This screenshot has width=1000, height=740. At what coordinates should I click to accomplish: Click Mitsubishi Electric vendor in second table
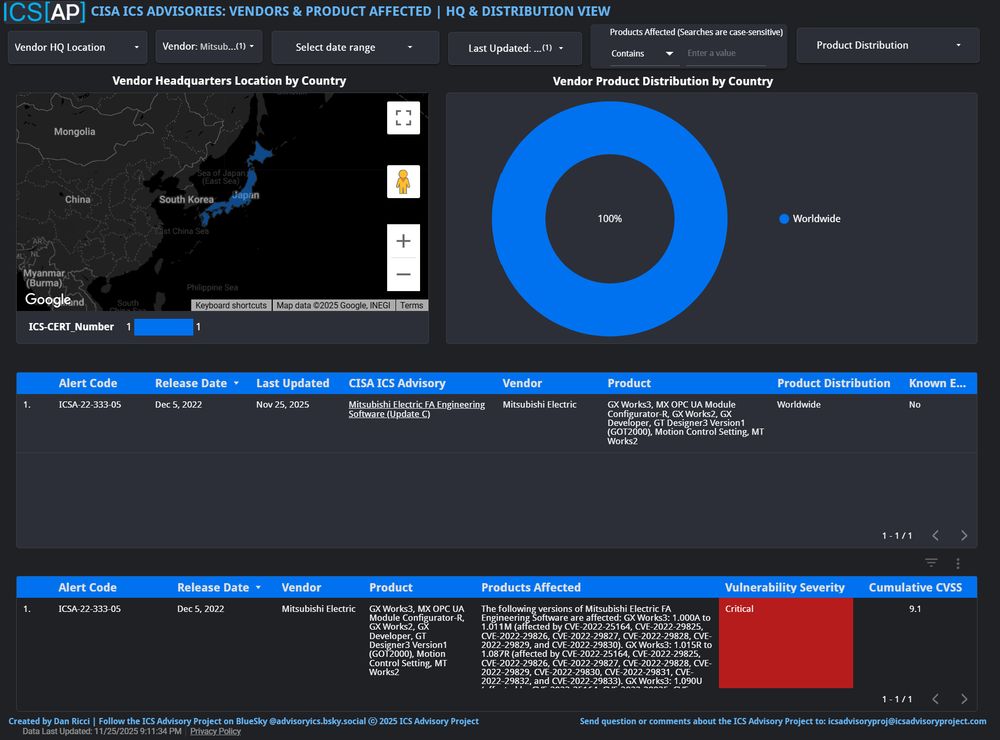(318, 609)
